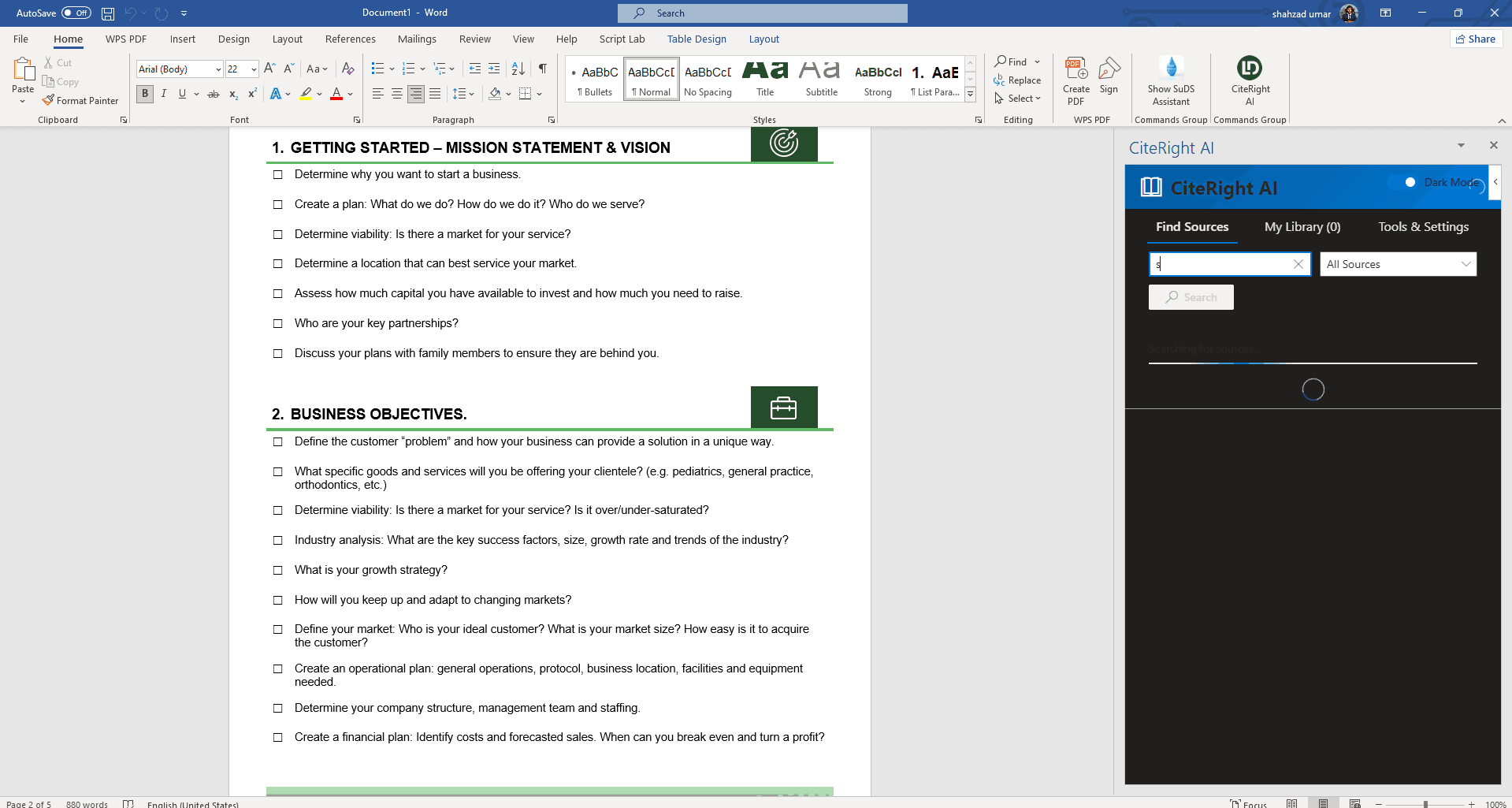Image resolution: width=1512 pixels, height=808 pixels.
Task: Toggle Italic formatting
Action: [x=164, y=94]
